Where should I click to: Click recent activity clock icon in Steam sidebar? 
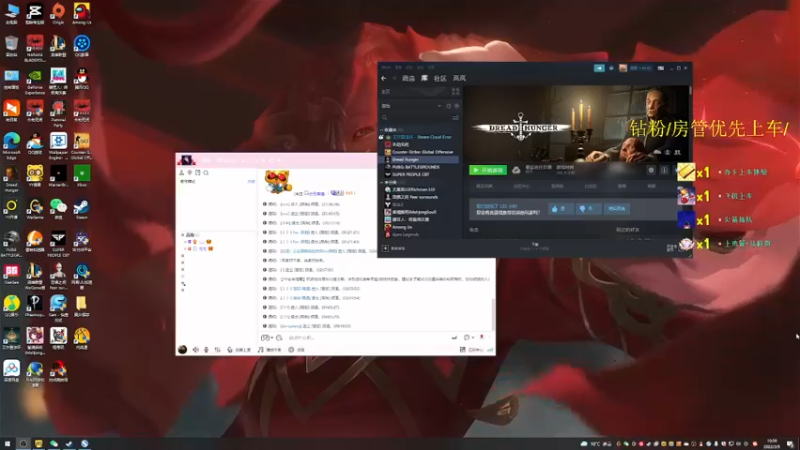(448, 106)
